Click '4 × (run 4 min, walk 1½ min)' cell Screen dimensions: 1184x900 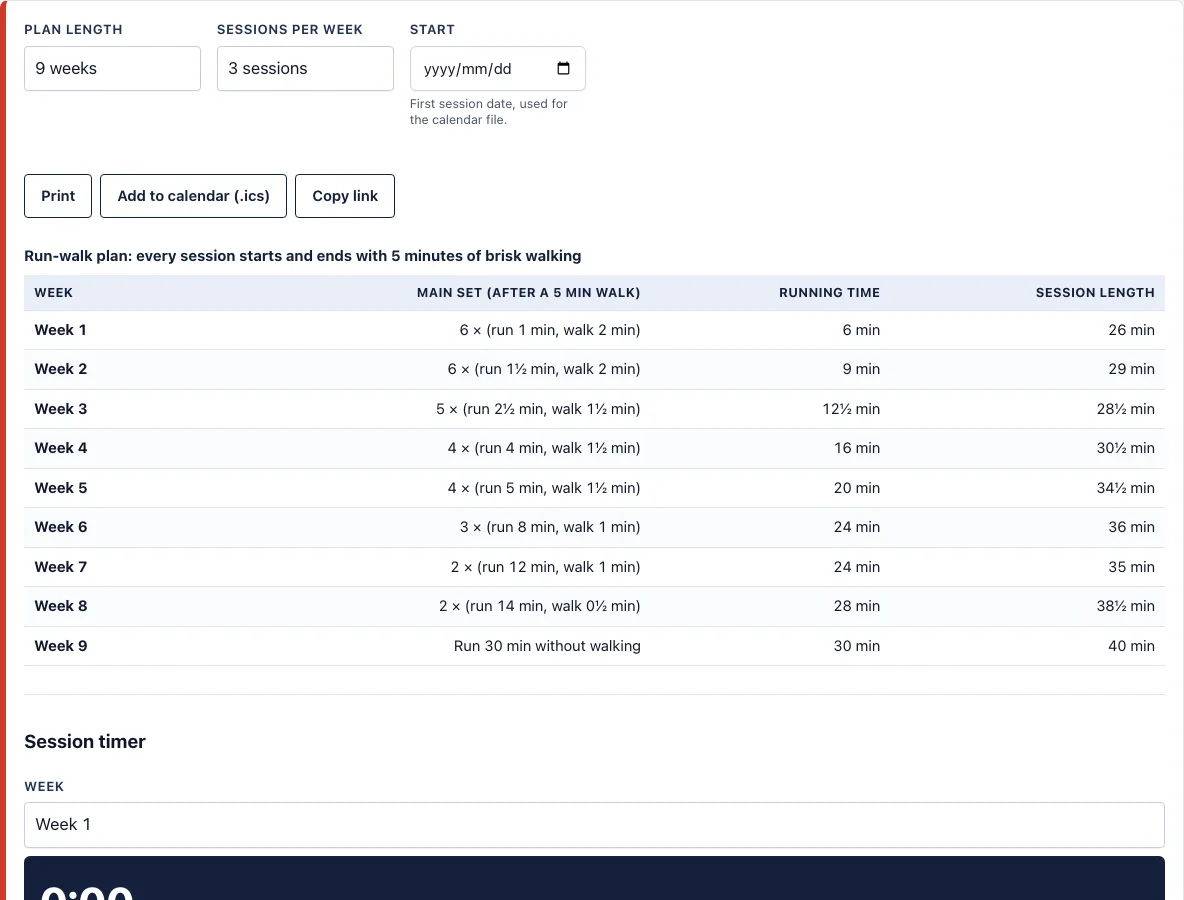click(544, 448)
